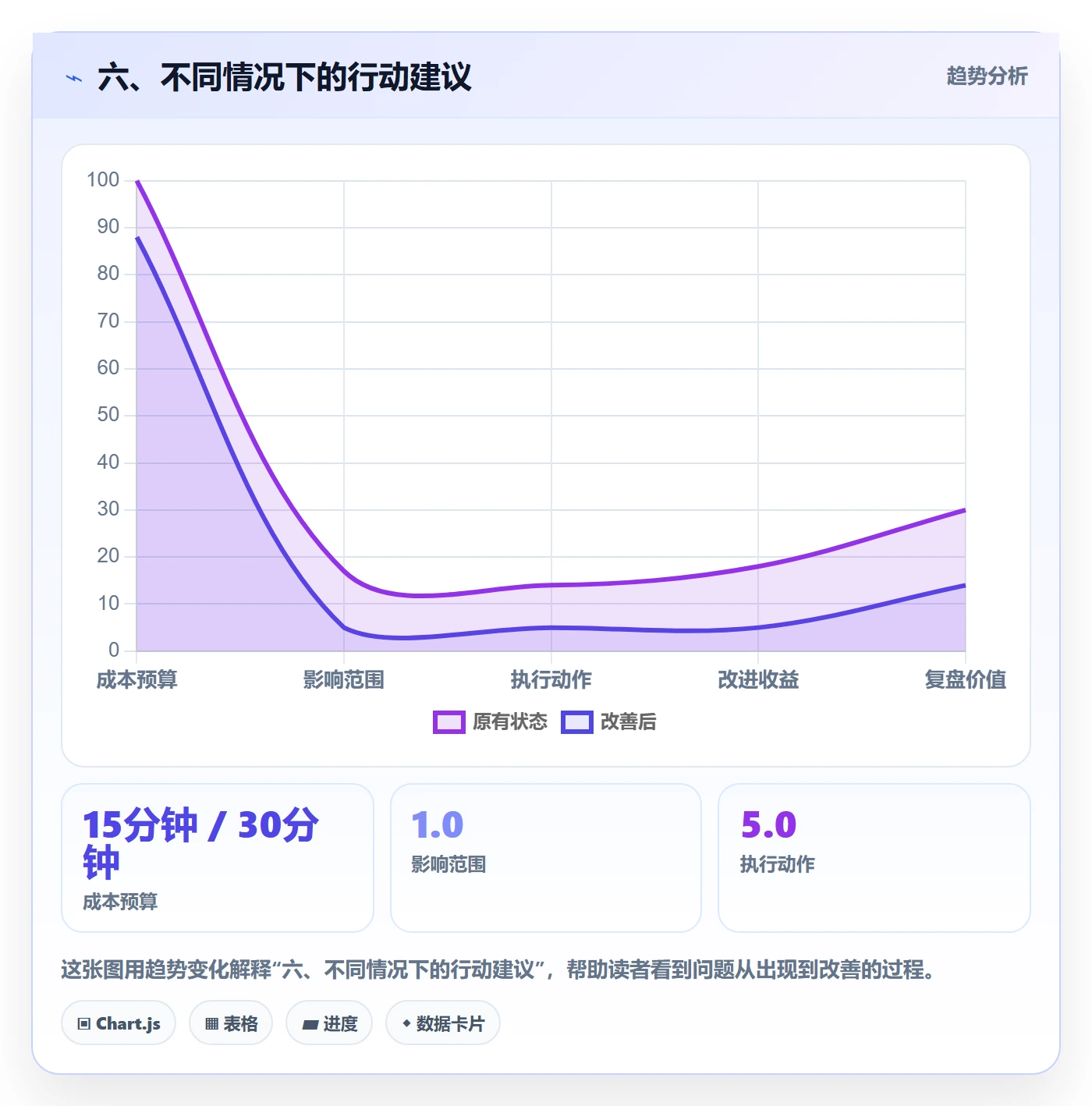Click the Chart.js tag
The image size is (1092, 1106).
coord(119,1023)
